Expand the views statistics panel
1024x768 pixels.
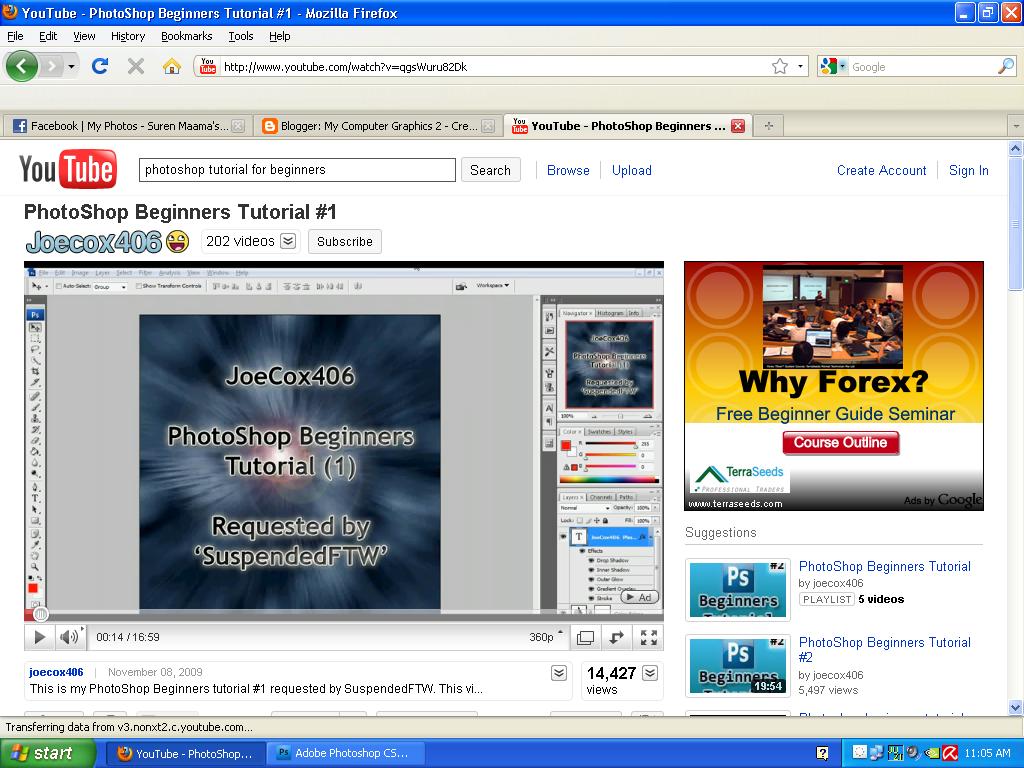click(x=650, y=673)
